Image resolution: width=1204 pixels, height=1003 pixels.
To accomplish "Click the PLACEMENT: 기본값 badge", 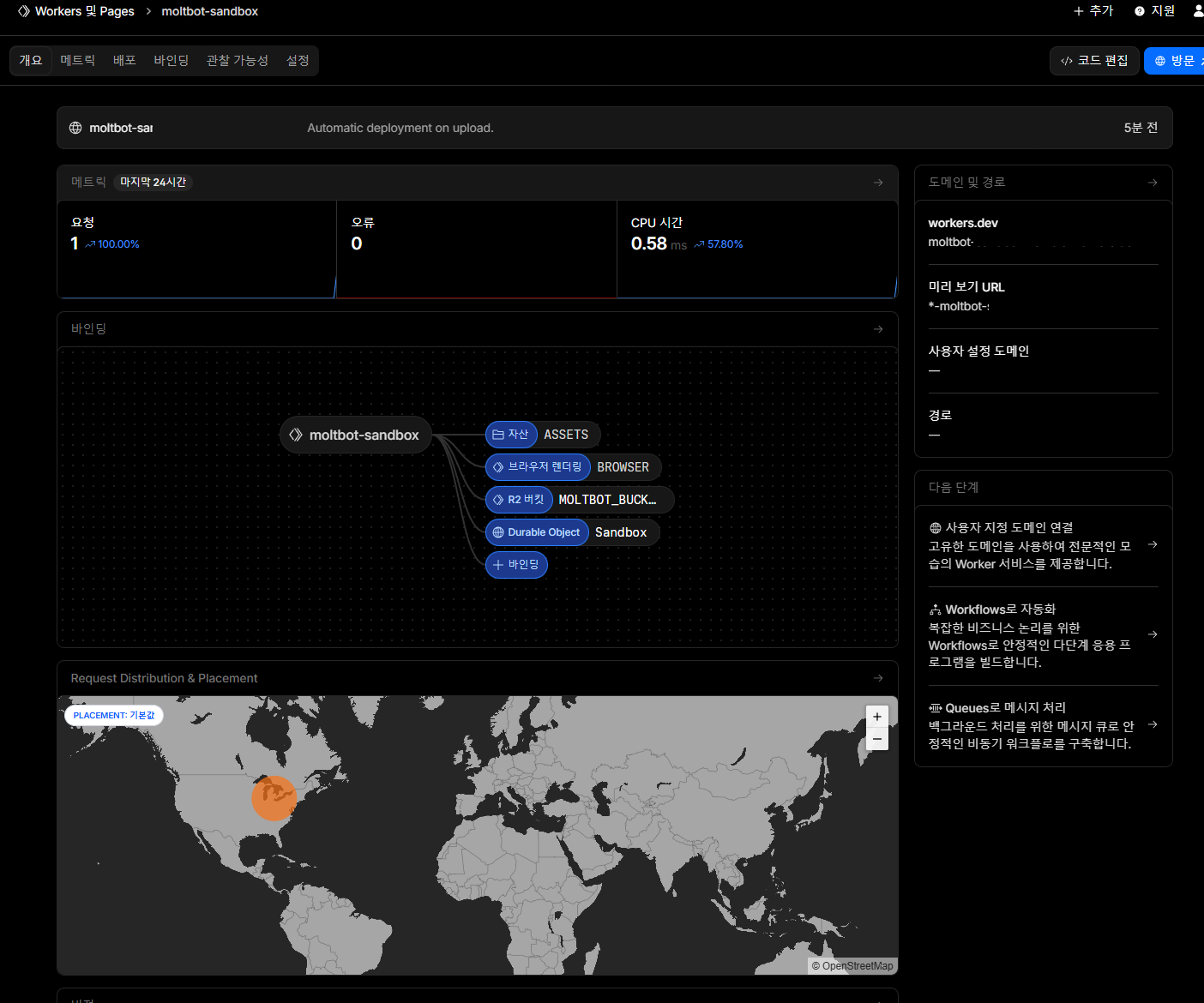I will coord(114,715).
